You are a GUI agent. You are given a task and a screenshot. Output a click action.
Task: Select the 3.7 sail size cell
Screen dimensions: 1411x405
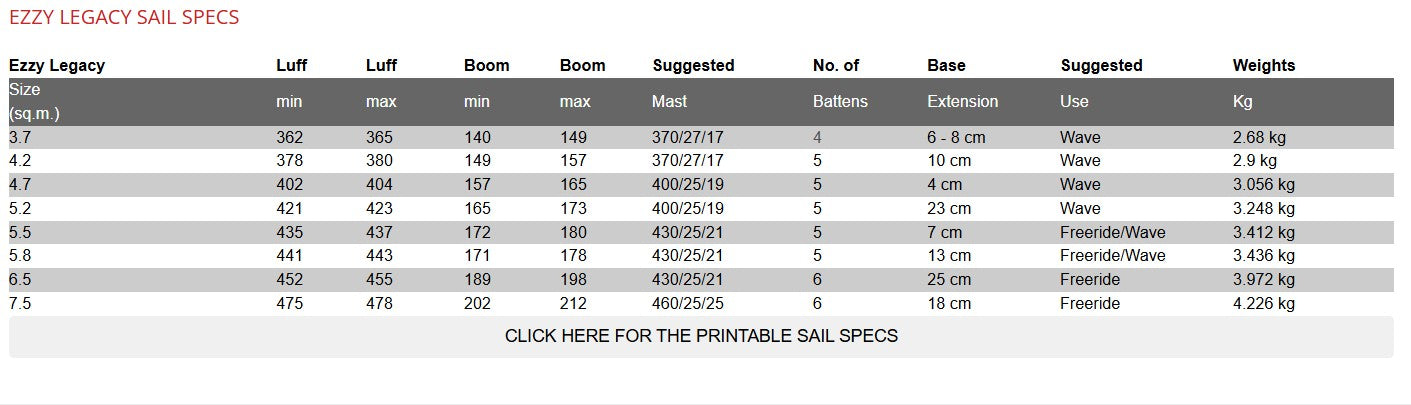pos(20,138)
